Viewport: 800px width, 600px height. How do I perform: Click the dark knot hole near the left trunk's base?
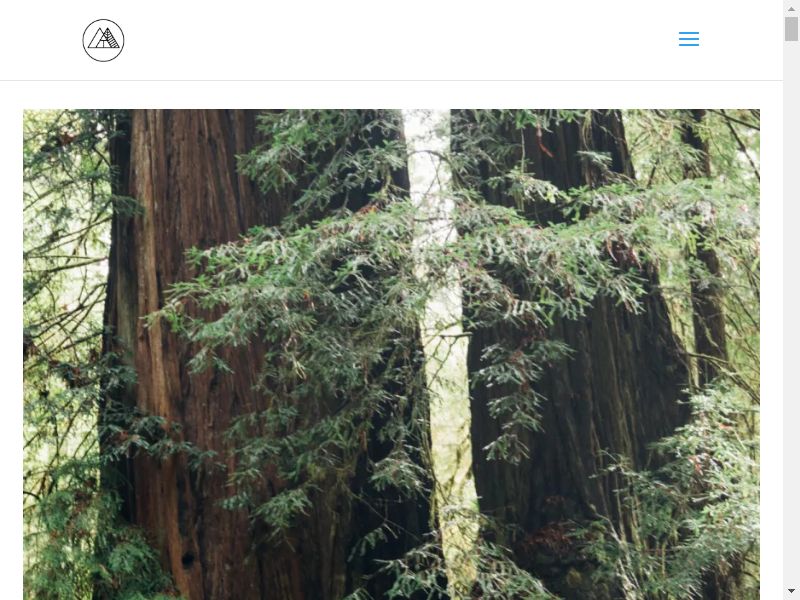click(188, 560)
